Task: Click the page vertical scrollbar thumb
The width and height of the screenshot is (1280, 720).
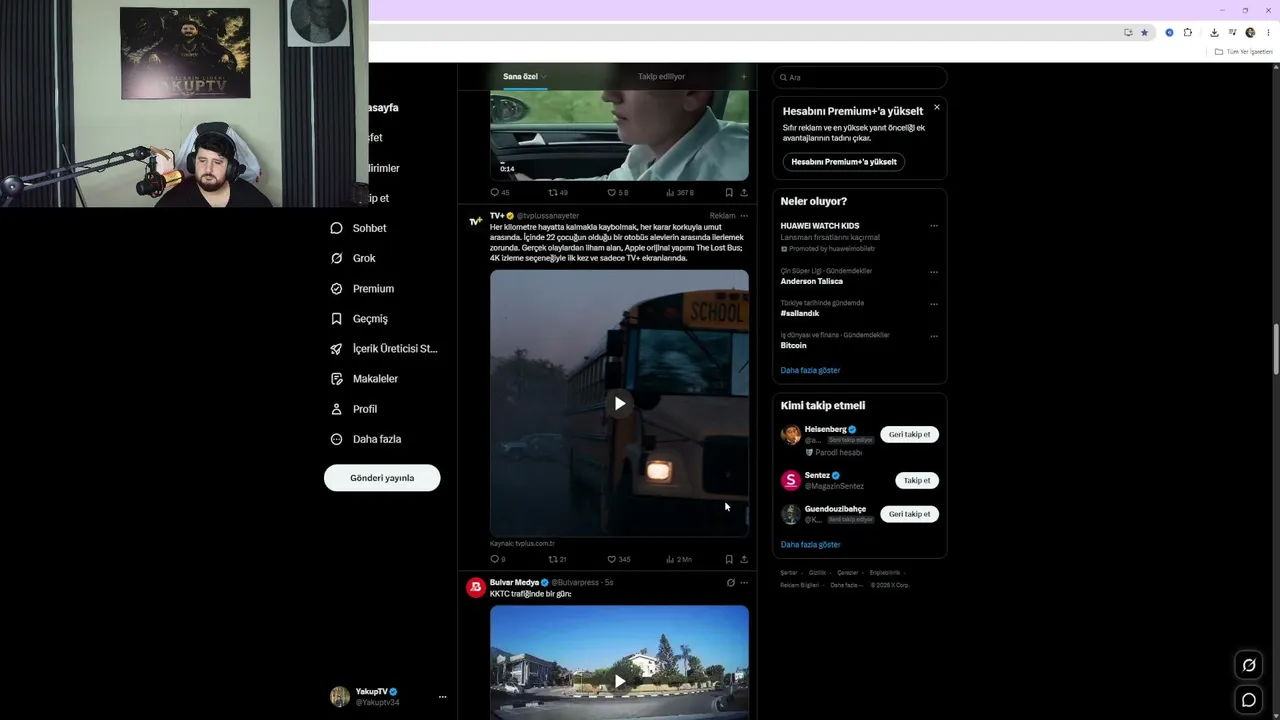Action: (x=1275, y=349)
